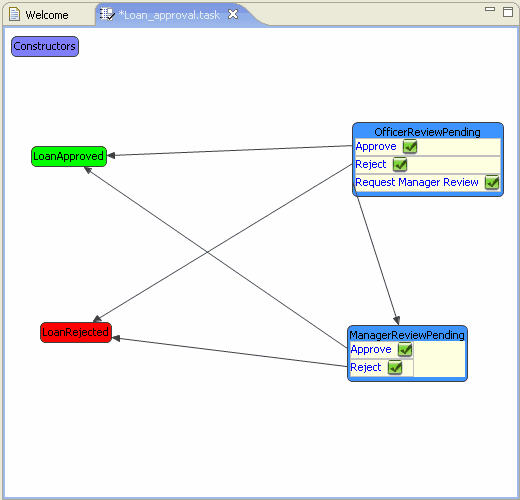520x500 pixels.
Task: Click Reject link in OfficerReviewPending
Action: [x=370, y=164]
